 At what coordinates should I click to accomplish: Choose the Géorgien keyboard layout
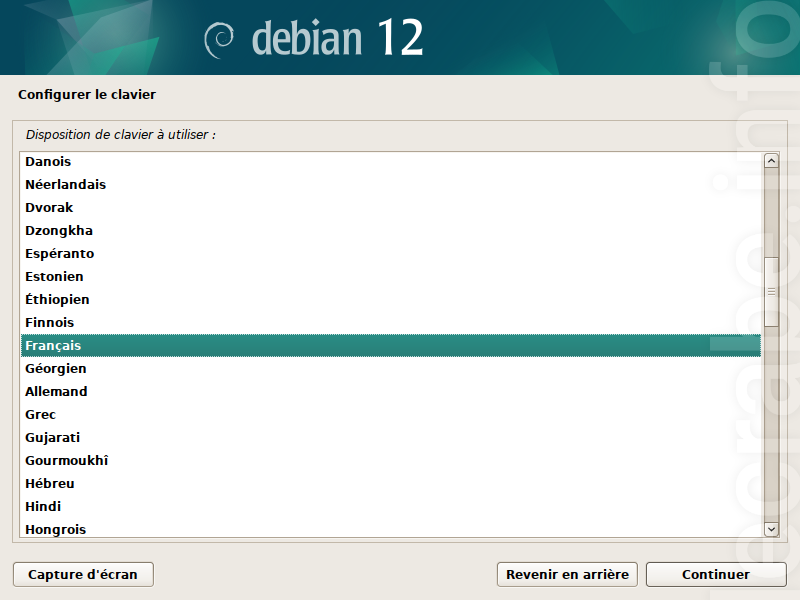point(391,368)
